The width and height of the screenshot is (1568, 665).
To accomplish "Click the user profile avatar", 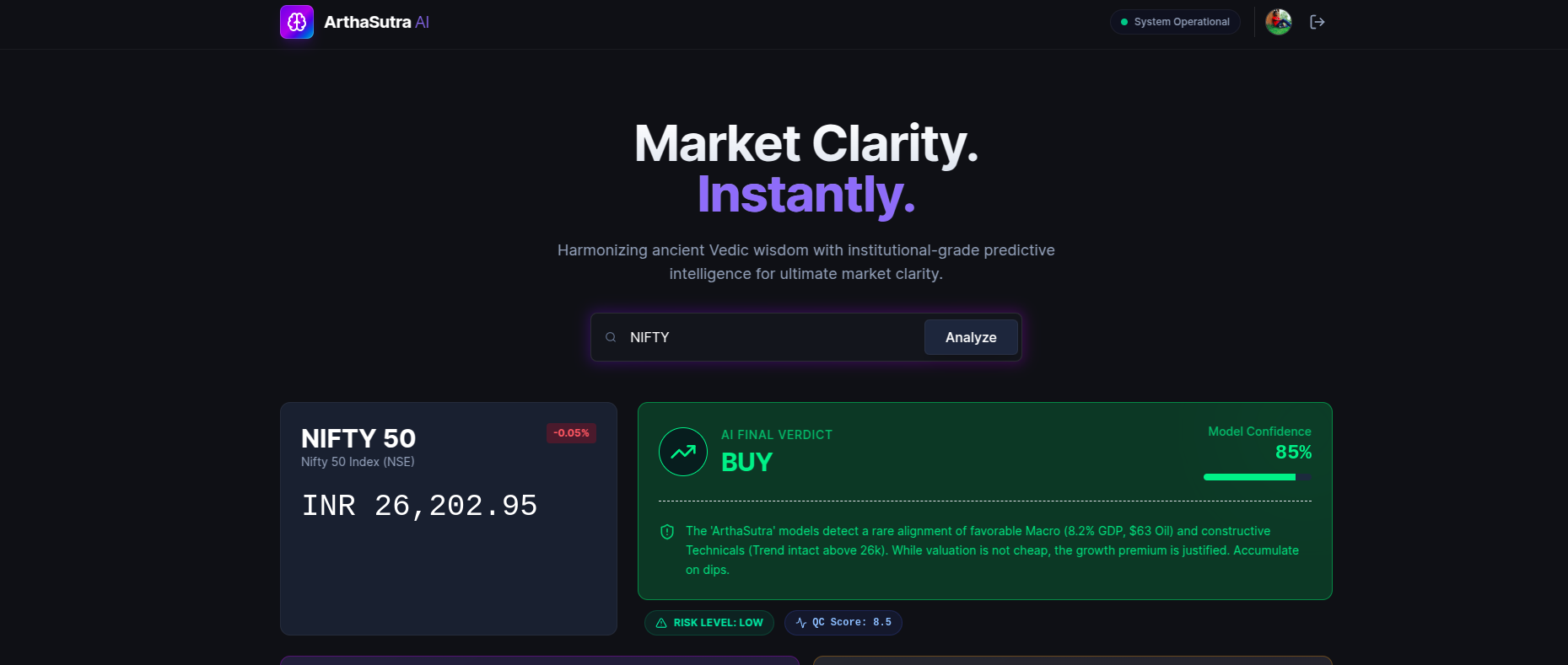I will [1278, 21].
